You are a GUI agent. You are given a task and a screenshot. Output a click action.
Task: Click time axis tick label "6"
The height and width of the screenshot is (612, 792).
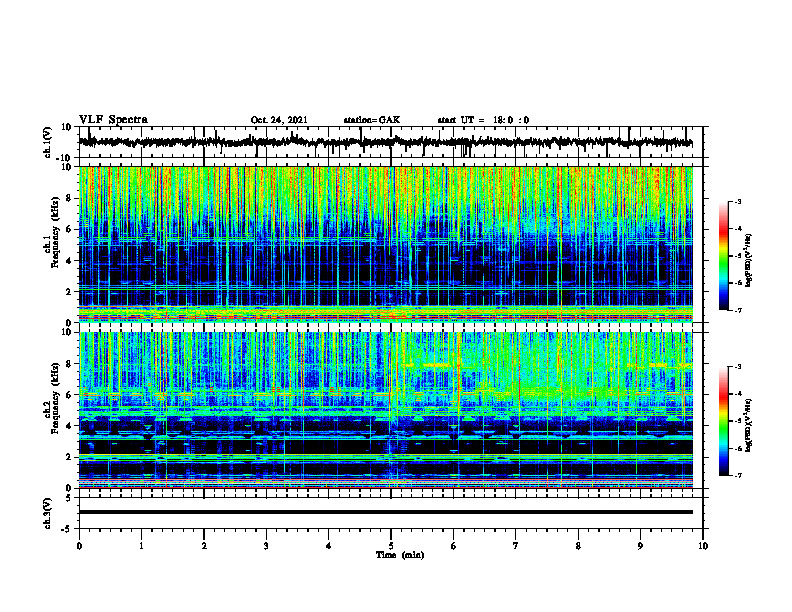(x=454, y=546)
